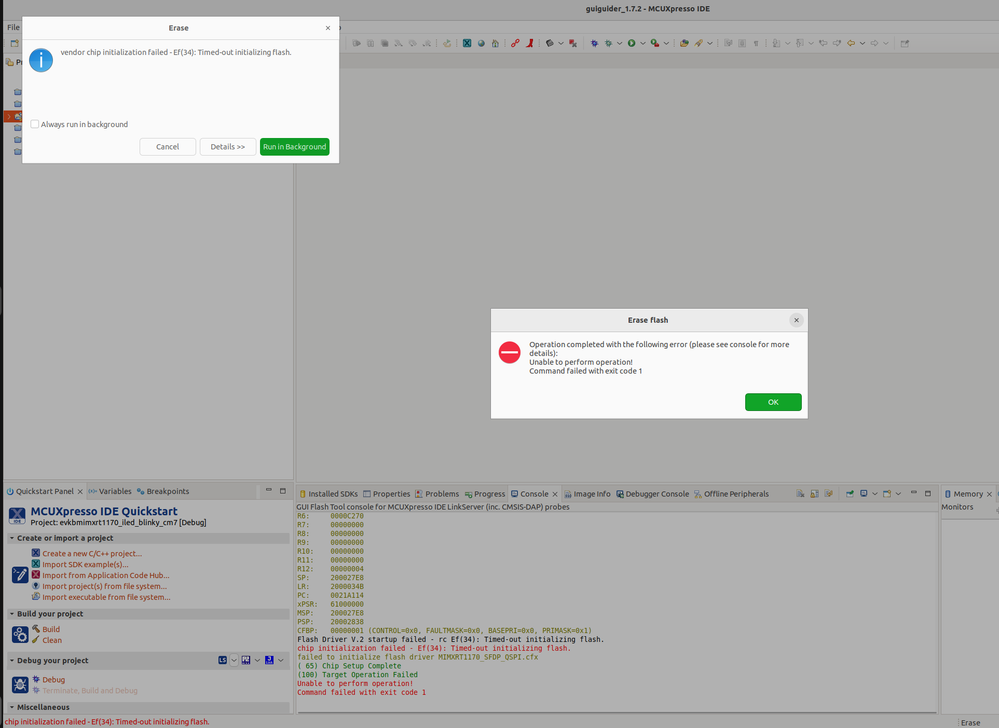Open the Offline Peripherals tab

(731, 494)
